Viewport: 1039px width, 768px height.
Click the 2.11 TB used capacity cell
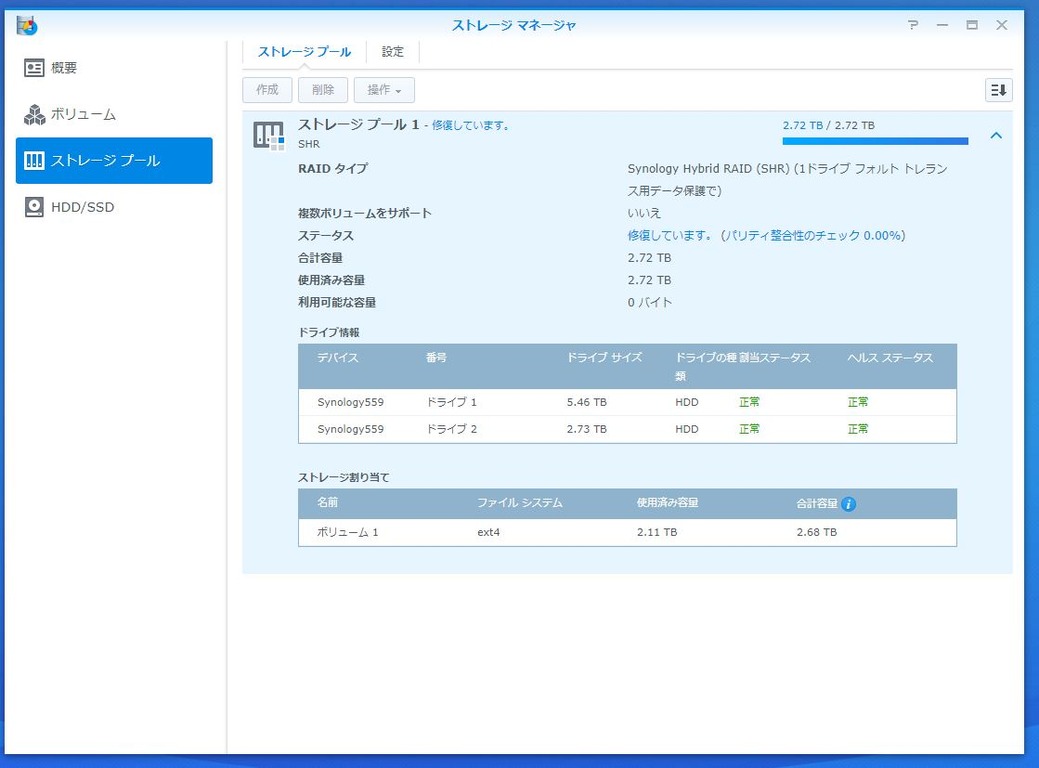(657, 532)
